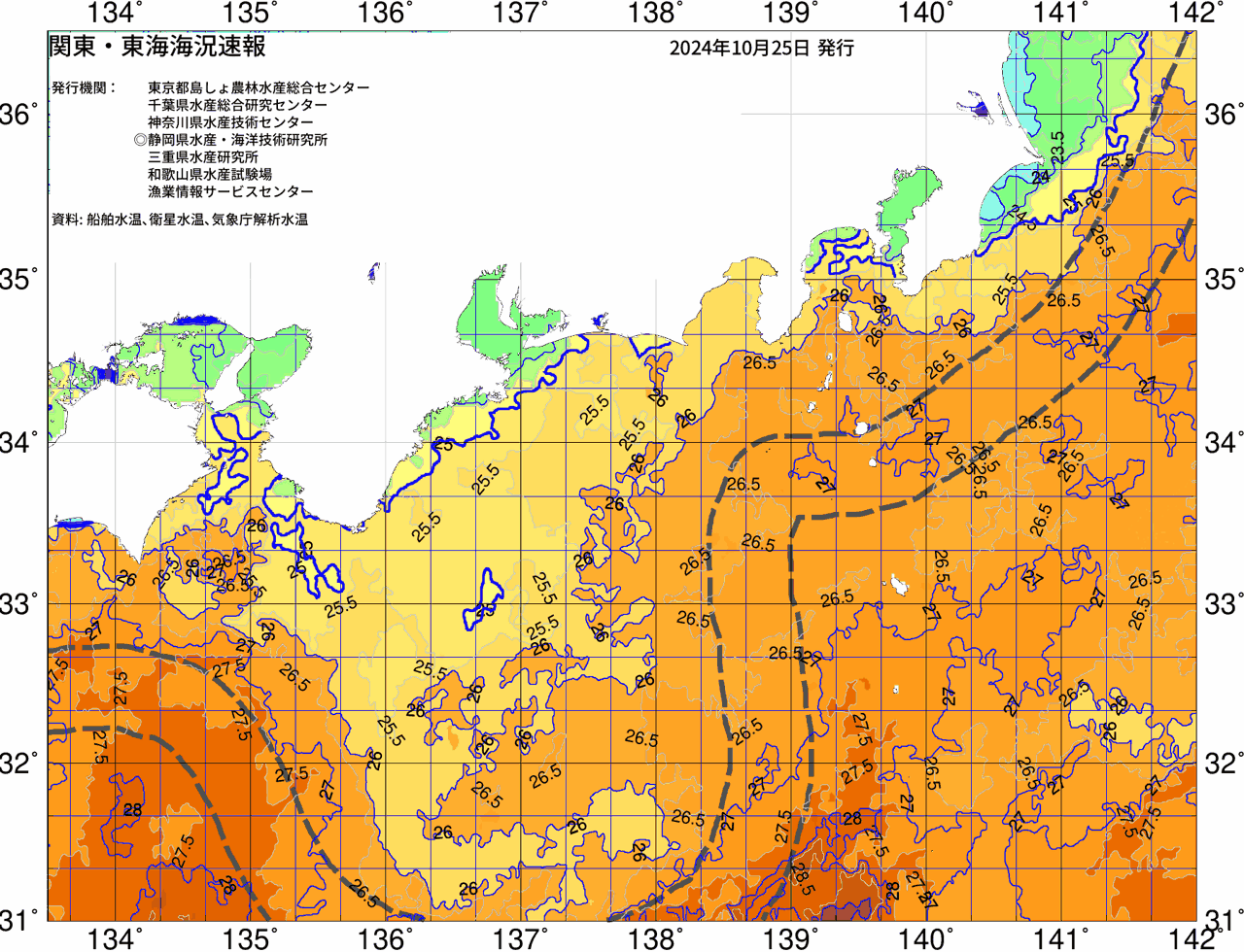Click the 140° longitude label on top axis
The width and height of the screenshot is (1244, 952).
click(926, 14)
